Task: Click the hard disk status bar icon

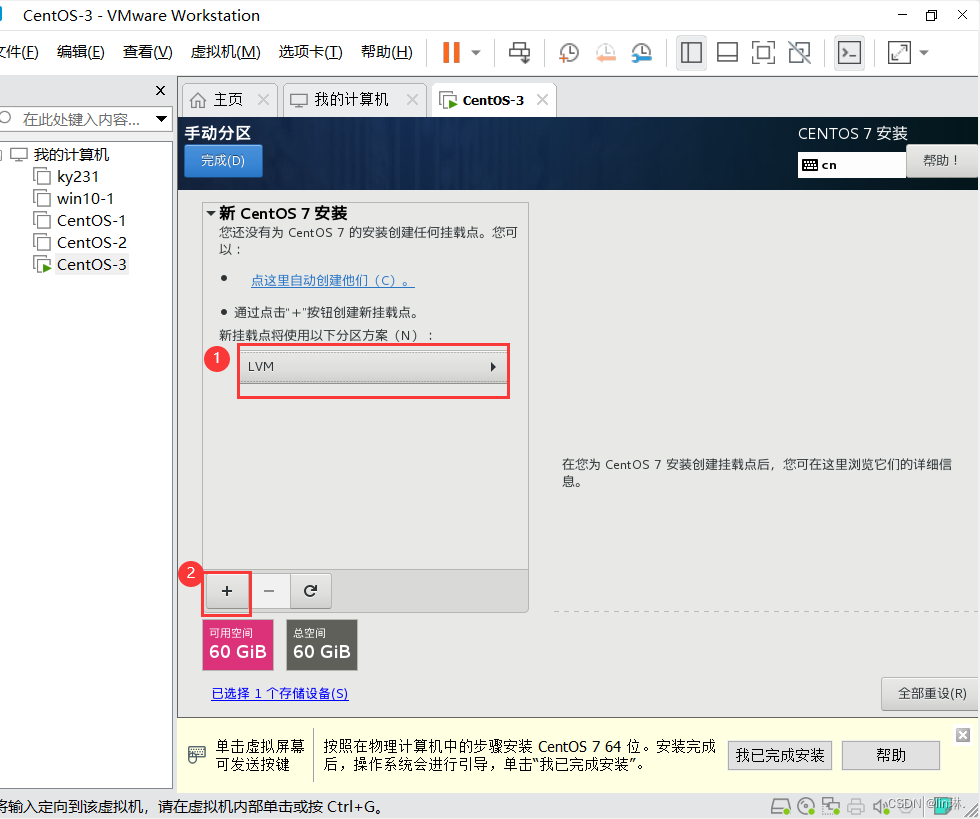Action: (x=780, y=806)
